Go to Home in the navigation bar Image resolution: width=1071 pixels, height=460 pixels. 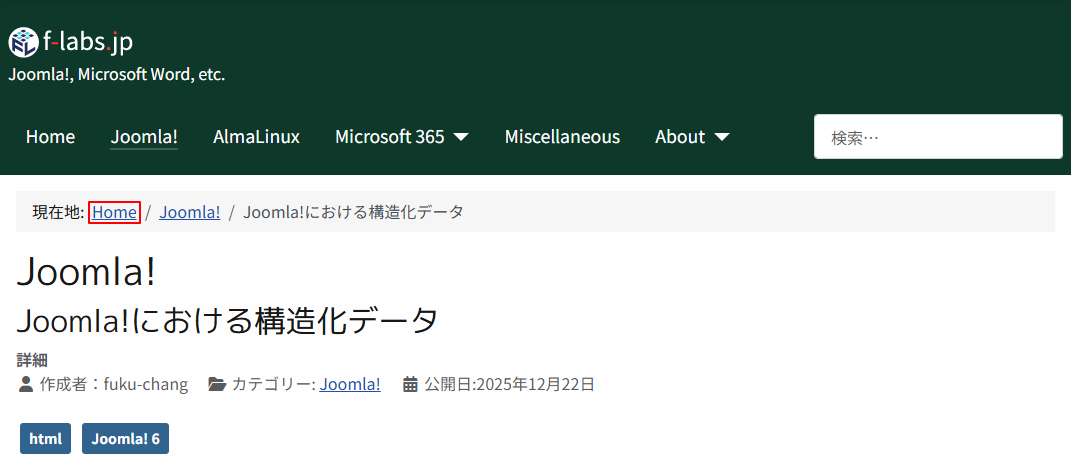pyautogui.click(x=50, y=137)
